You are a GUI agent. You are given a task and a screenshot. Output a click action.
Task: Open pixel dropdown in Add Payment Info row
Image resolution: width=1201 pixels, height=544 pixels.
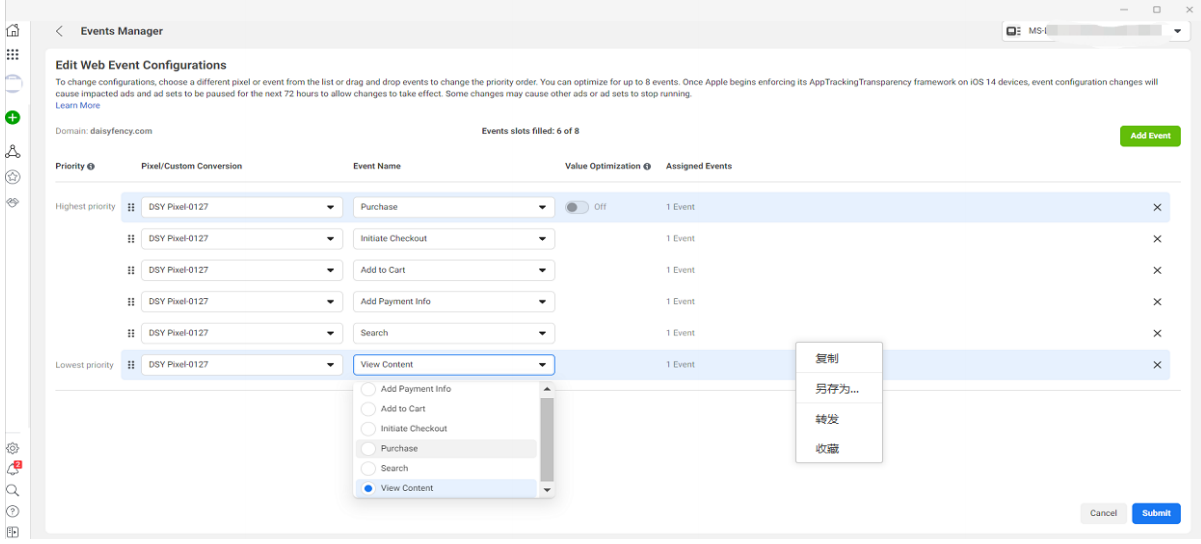coord(241,301)
